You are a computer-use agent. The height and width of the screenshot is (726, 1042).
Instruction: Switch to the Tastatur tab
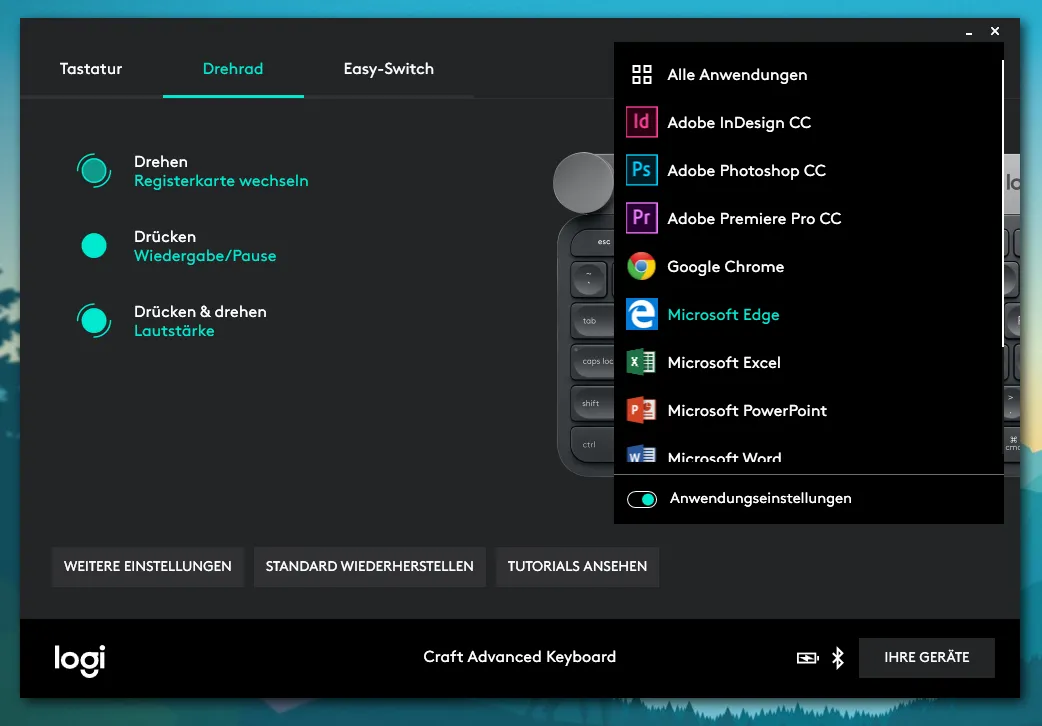click(x=91, y=68)
